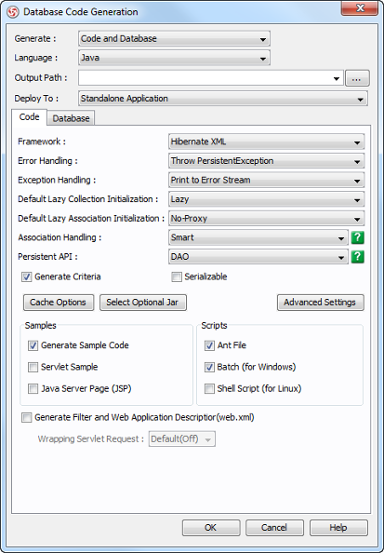Click the Persistent API green help icon
Viewport: 384px width, 553px height.
(x=357, y=257)
